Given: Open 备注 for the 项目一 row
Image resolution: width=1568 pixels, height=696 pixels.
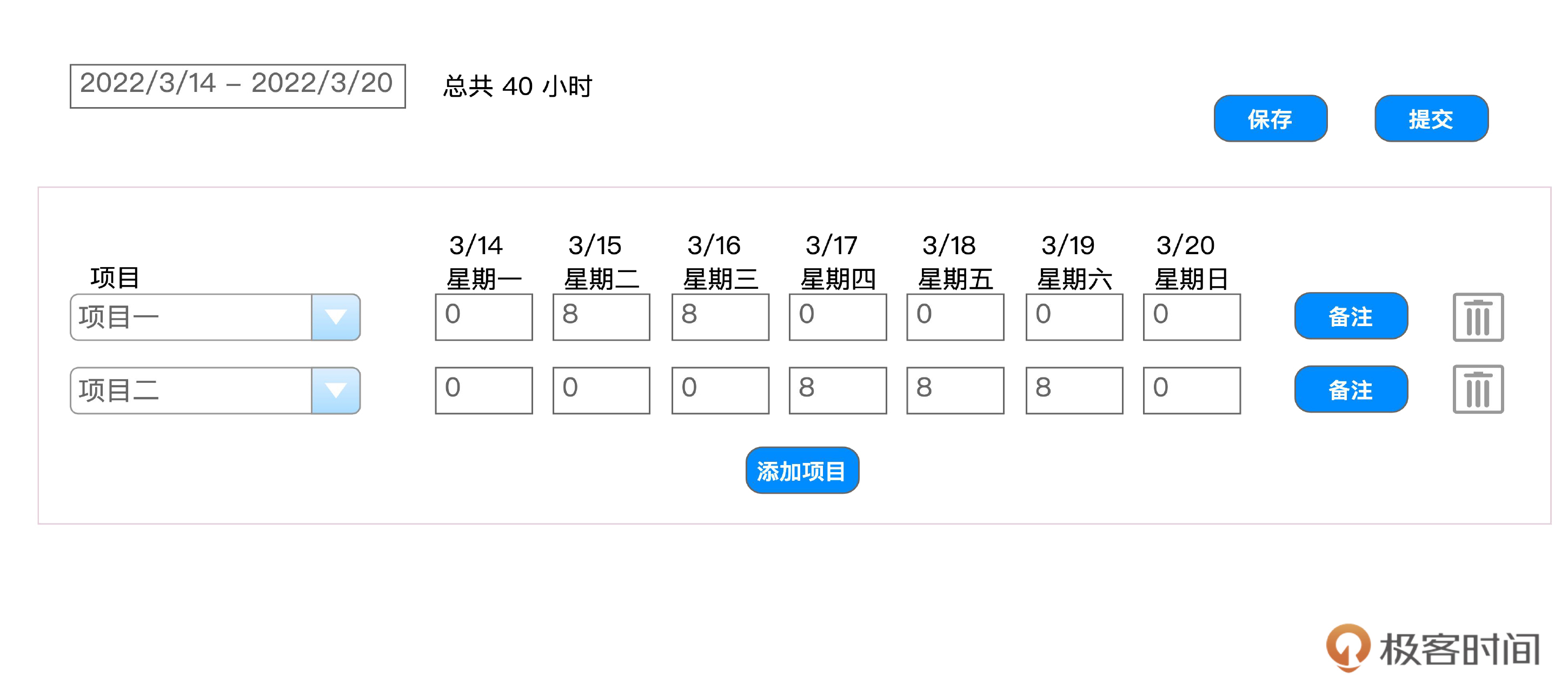Looking at the screenshot, I should click(1350, 316).
